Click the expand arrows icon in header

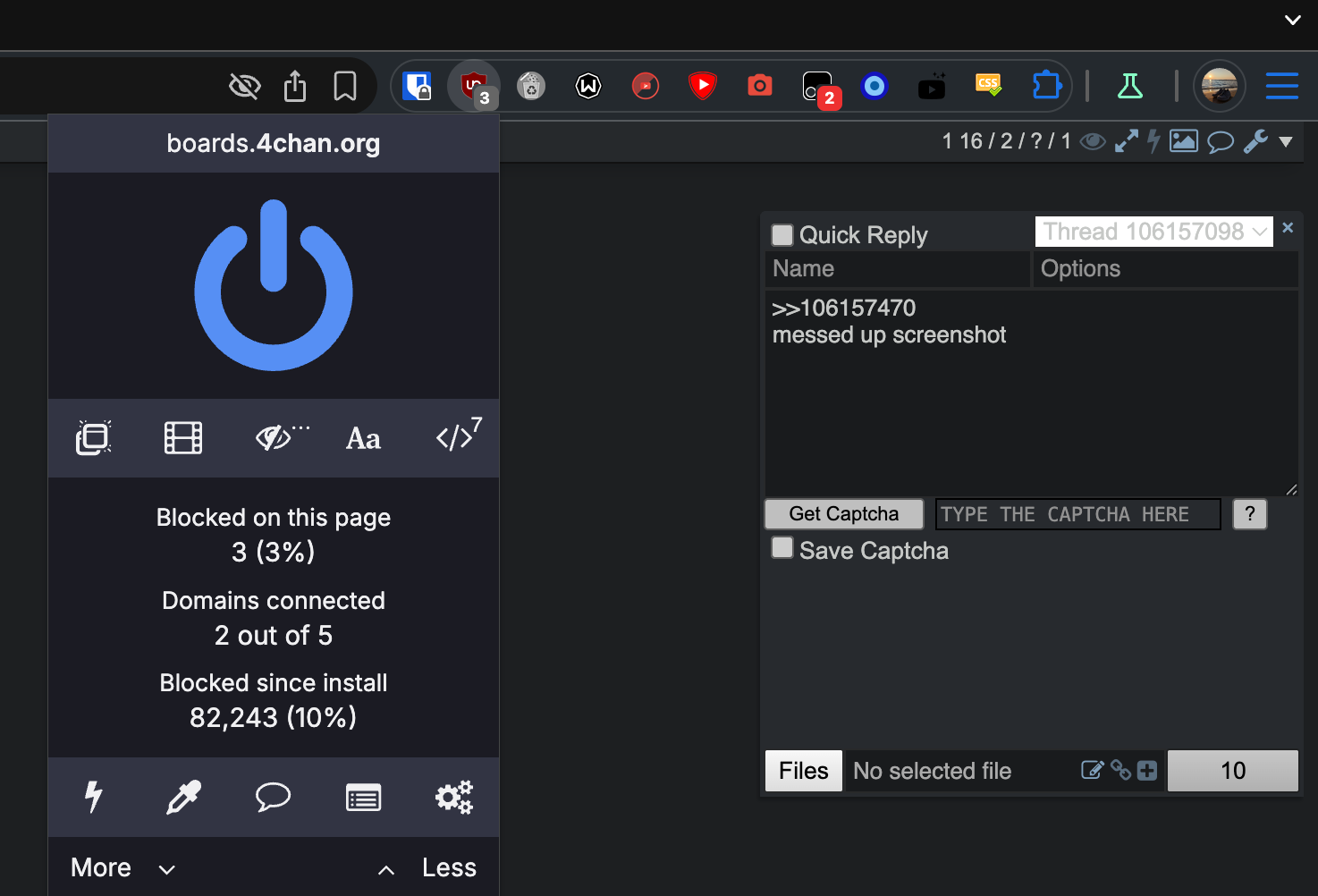tap(1127, 141)
